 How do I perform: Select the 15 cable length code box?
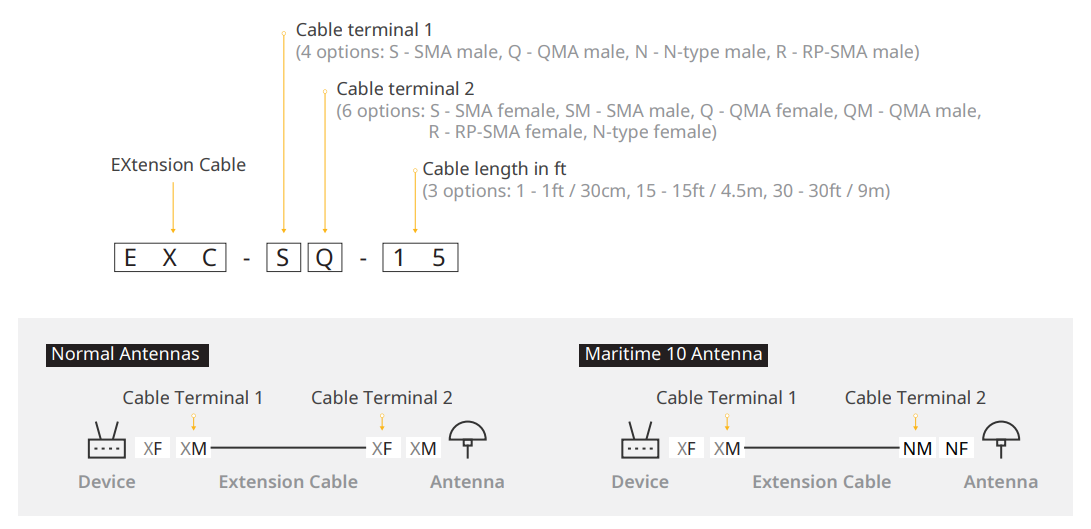coord(420,258)
